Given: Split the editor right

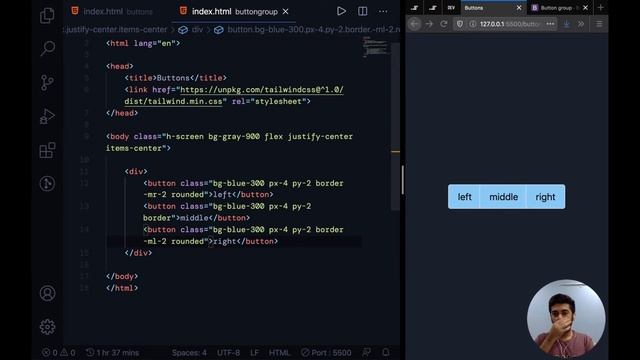Looking at the screenshot, I should pyautogui.click(x=362, y=11).
